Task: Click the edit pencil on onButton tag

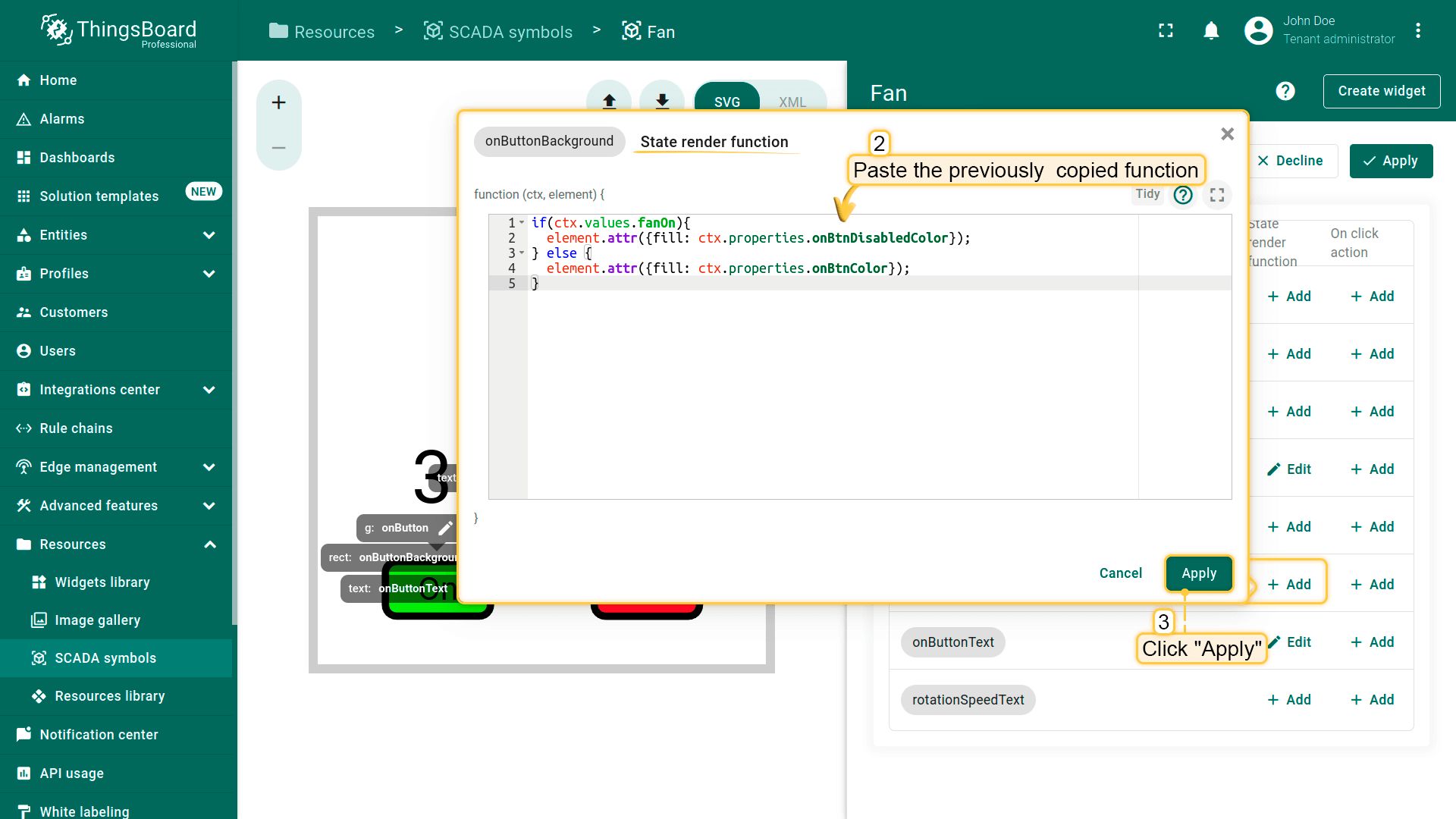Action: [446, 528]
